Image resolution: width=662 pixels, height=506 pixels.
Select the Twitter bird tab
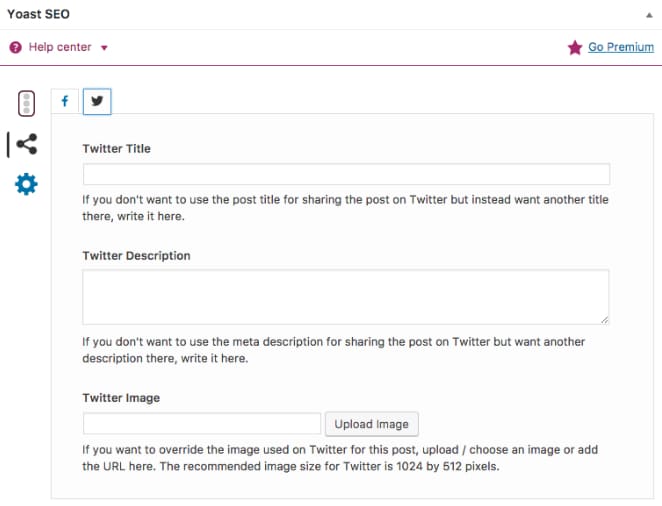(x=97, y=101)
